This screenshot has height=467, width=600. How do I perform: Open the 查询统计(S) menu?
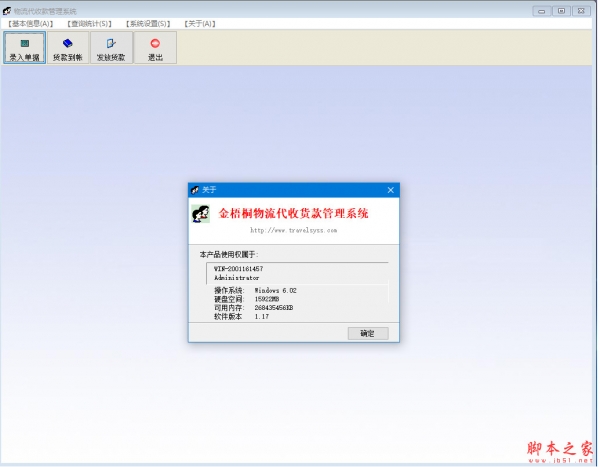(x=89, y=24)
